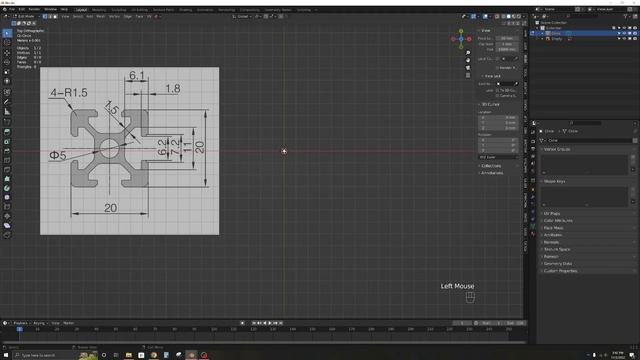Open the Marker menu in timeline
640x360 pixels.
pyautogui.click(x=69, y=323)
